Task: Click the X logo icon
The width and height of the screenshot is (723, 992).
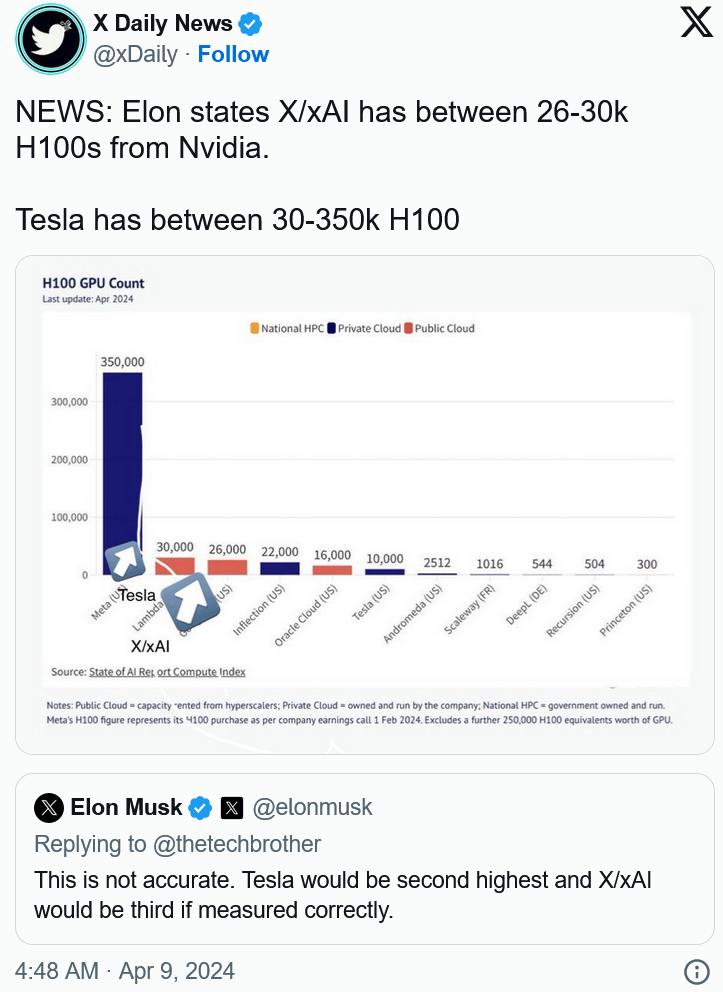Action: (x=696, y=23)
